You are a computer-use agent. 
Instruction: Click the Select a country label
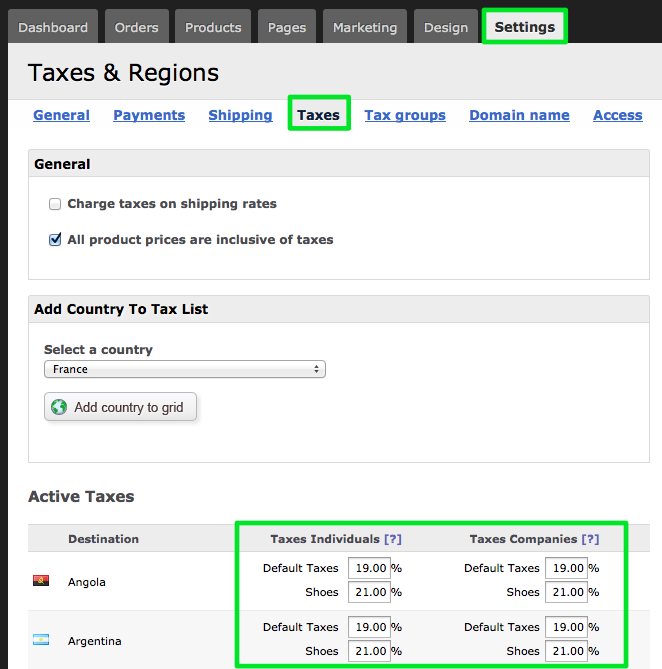point(98,350)
